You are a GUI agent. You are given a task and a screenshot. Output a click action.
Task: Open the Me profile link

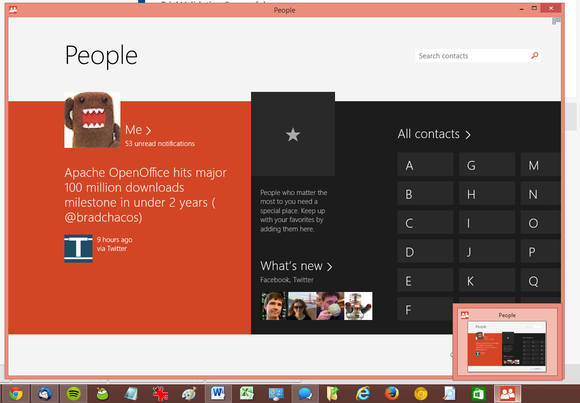(x=138, y=130)
